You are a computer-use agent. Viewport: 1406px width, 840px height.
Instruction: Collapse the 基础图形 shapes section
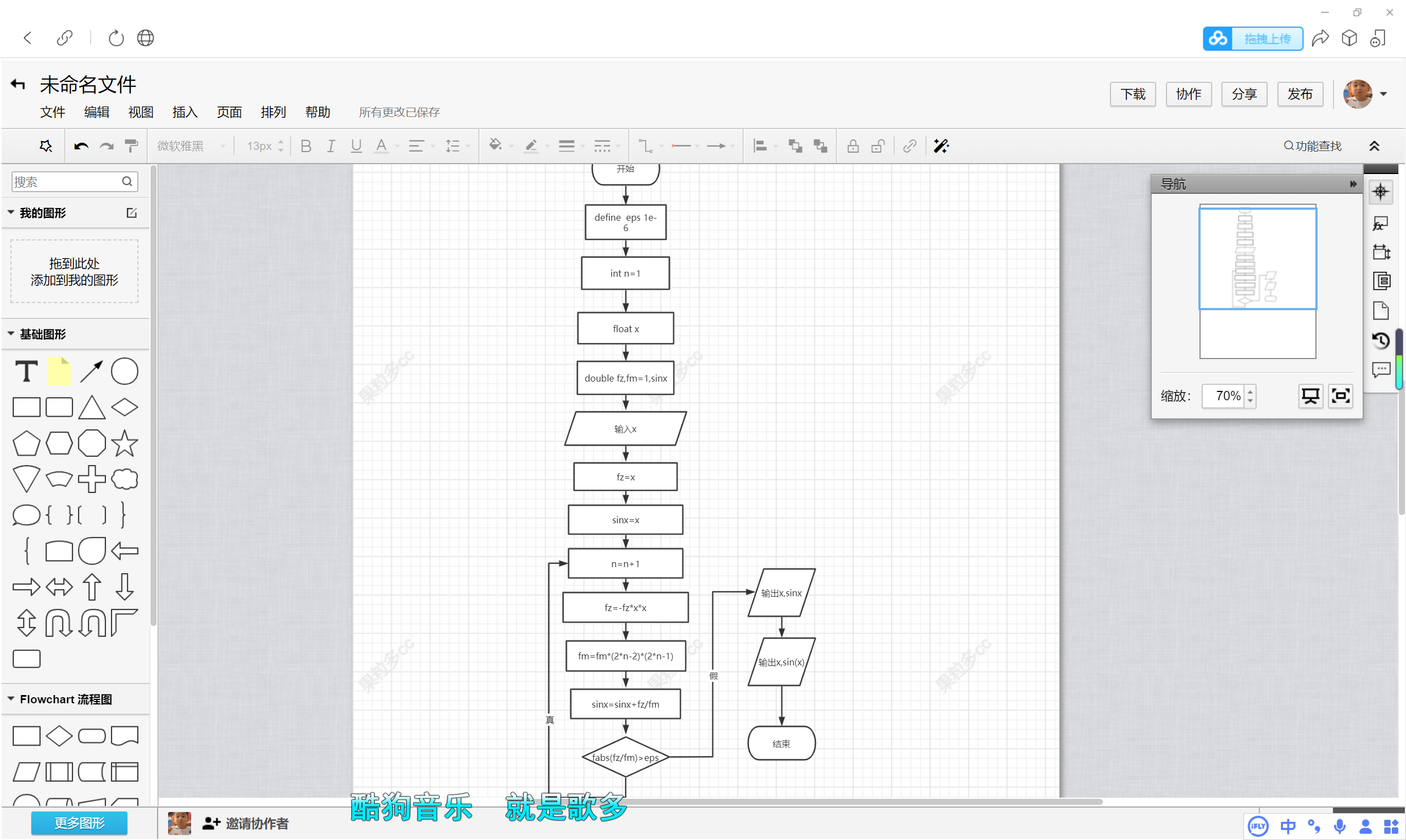point(12,334)
